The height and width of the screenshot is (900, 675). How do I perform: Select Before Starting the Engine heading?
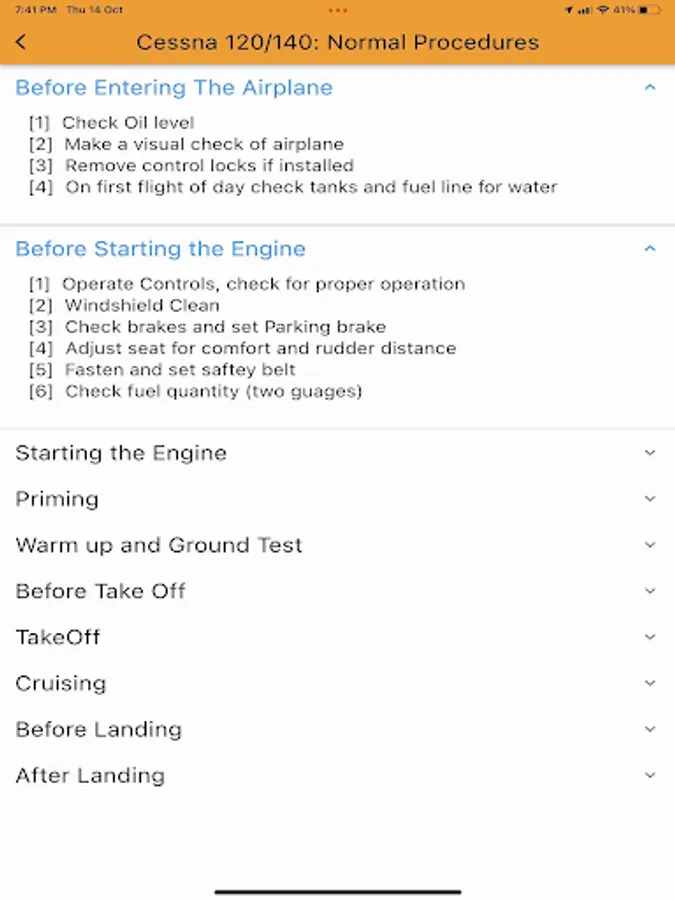160,249
